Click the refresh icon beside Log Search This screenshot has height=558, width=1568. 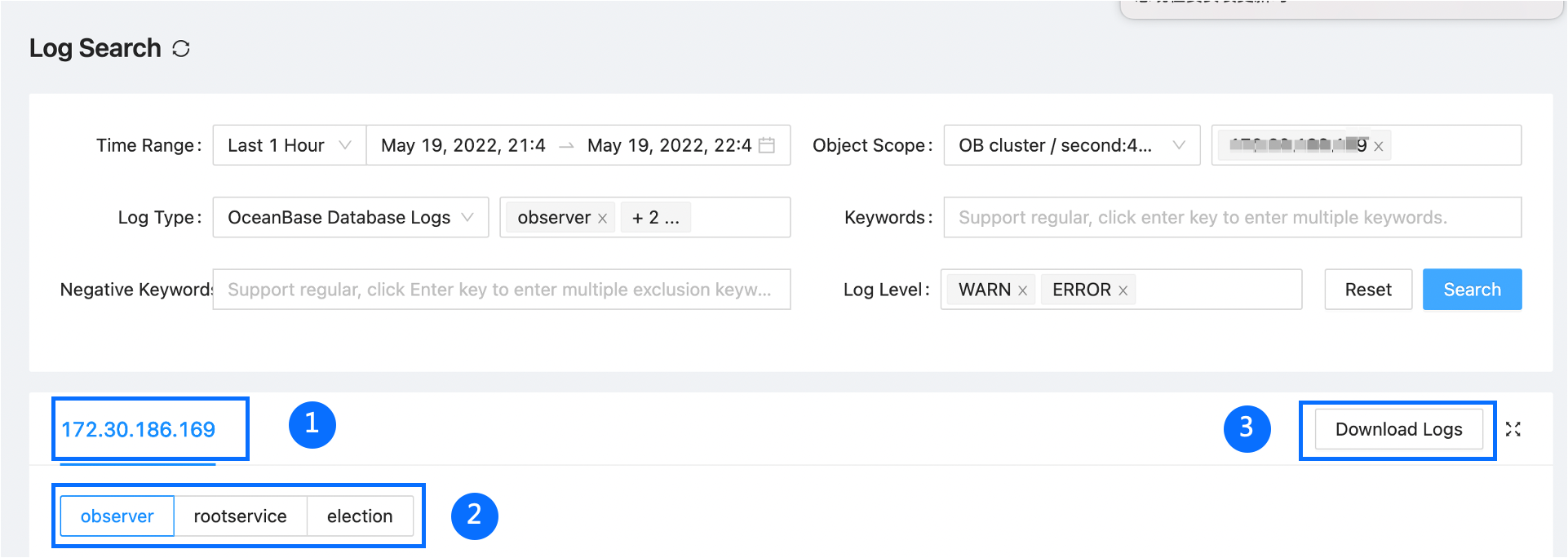[181, 49]
